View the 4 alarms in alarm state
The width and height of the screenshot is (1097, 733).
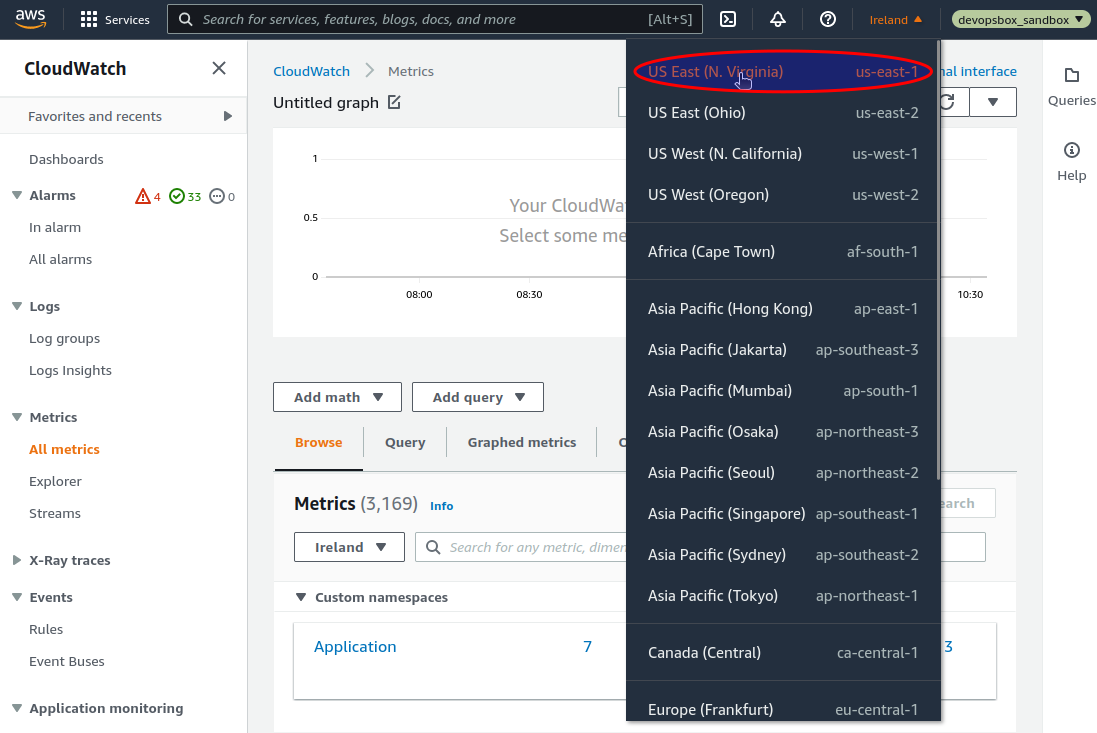pos(148,196)
